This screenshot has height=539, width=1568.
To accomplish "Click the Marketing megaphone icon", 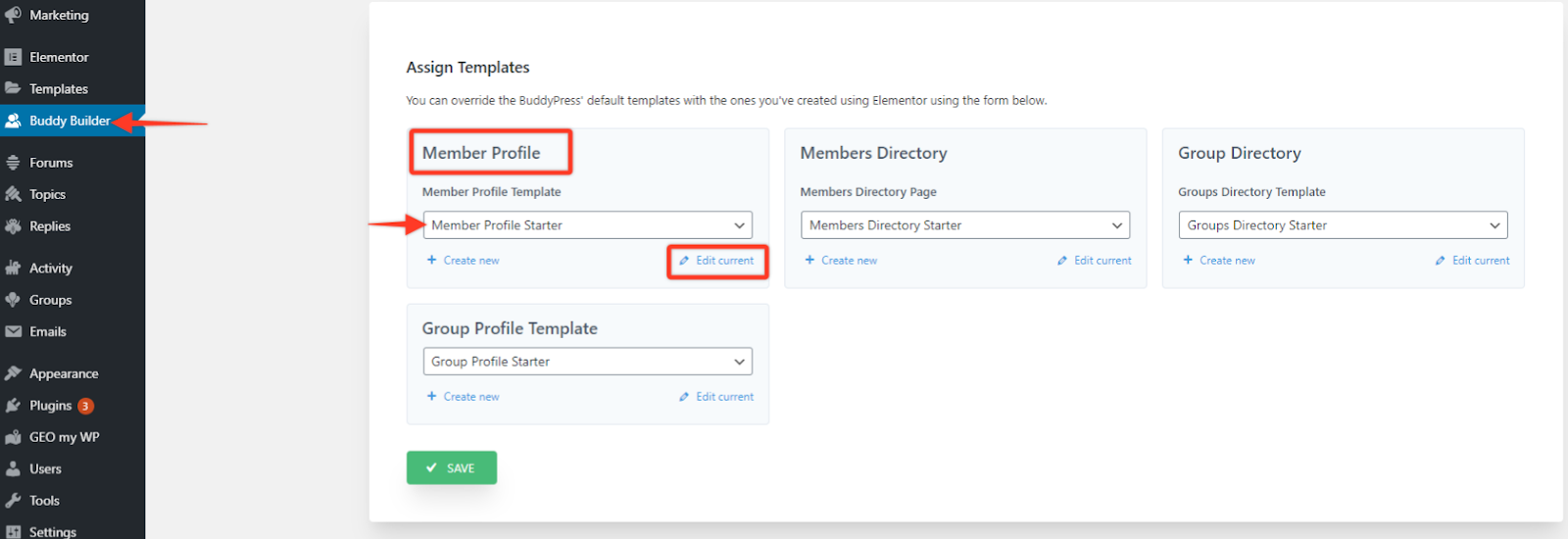I will [x=13, y=15].
